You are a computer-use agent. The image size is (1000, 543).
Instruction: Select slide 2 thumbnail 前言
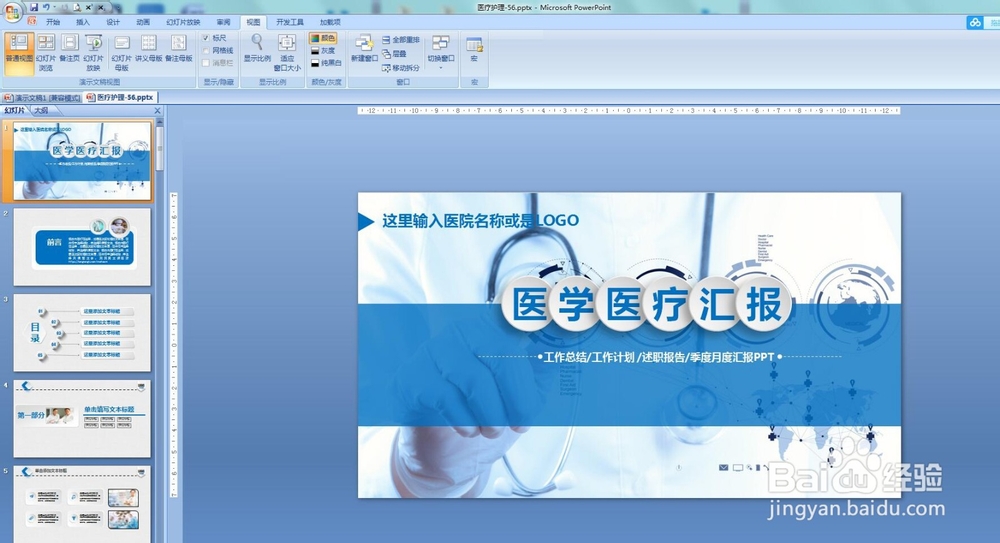[82, 247]
